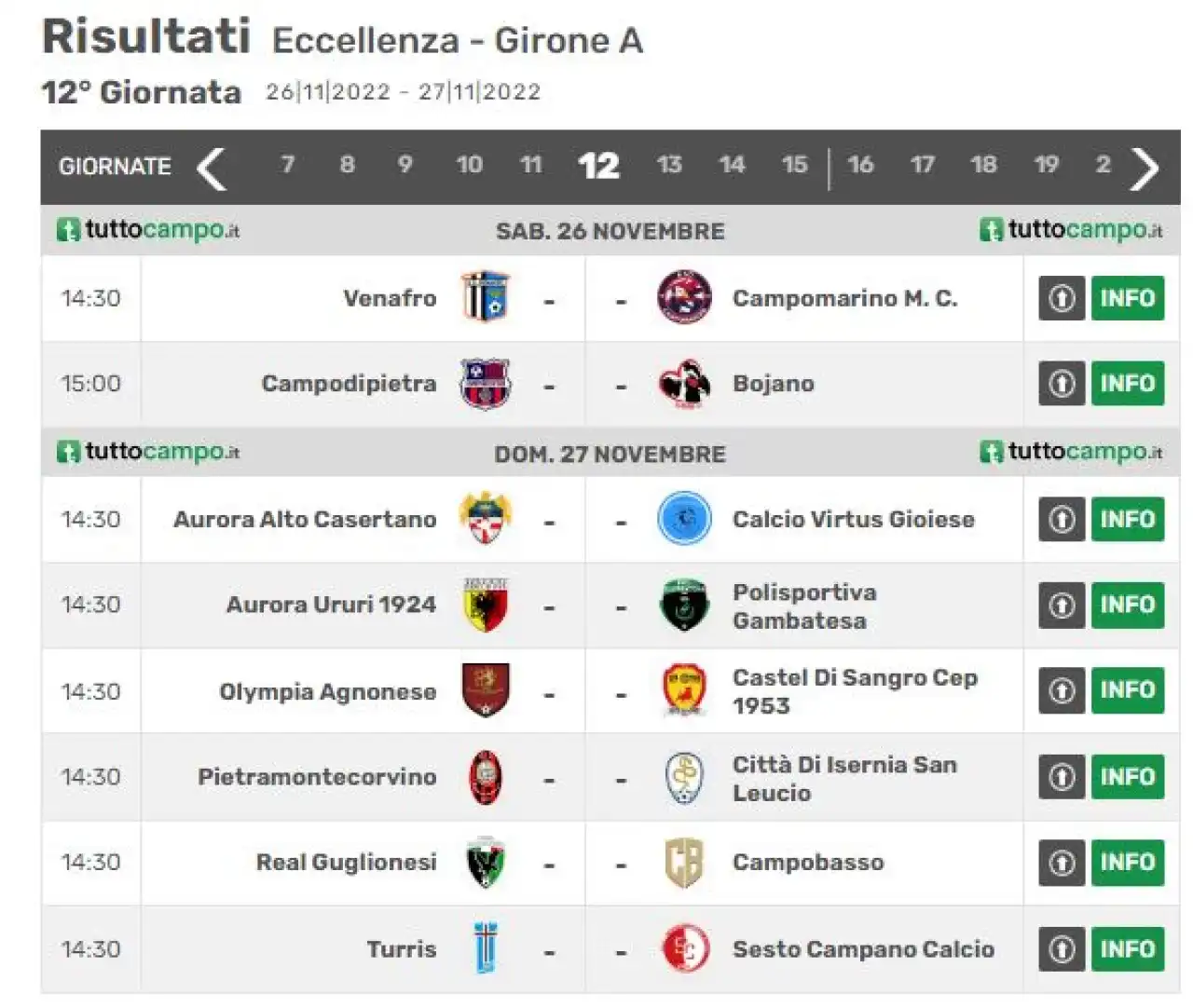Click the grey arrow icon for Turris match

click(1062, 949)
